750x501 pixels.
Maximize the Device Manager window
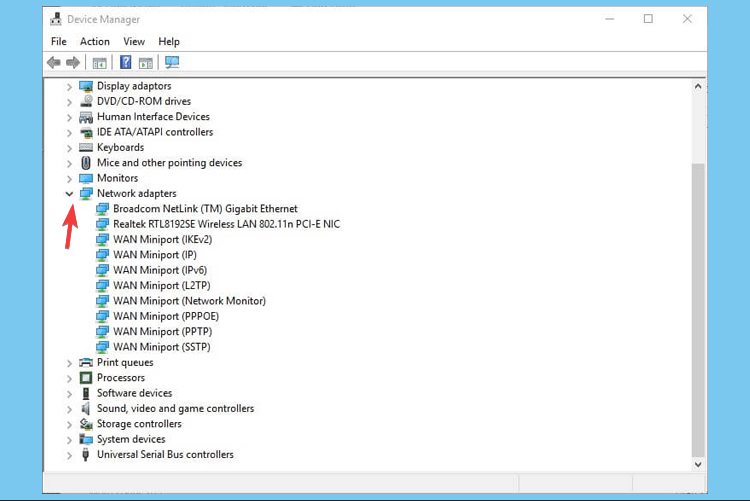point(648,19)
